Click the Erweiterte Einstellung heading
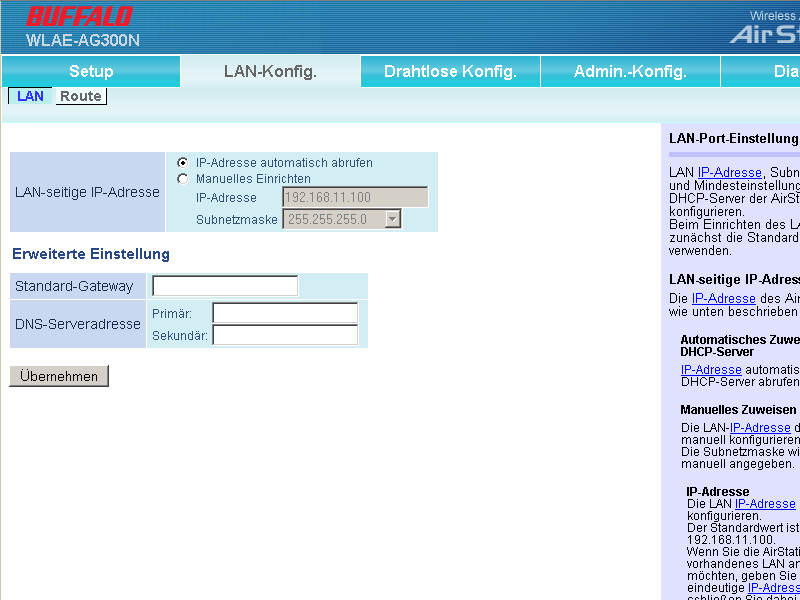 (x=91, y=254)
